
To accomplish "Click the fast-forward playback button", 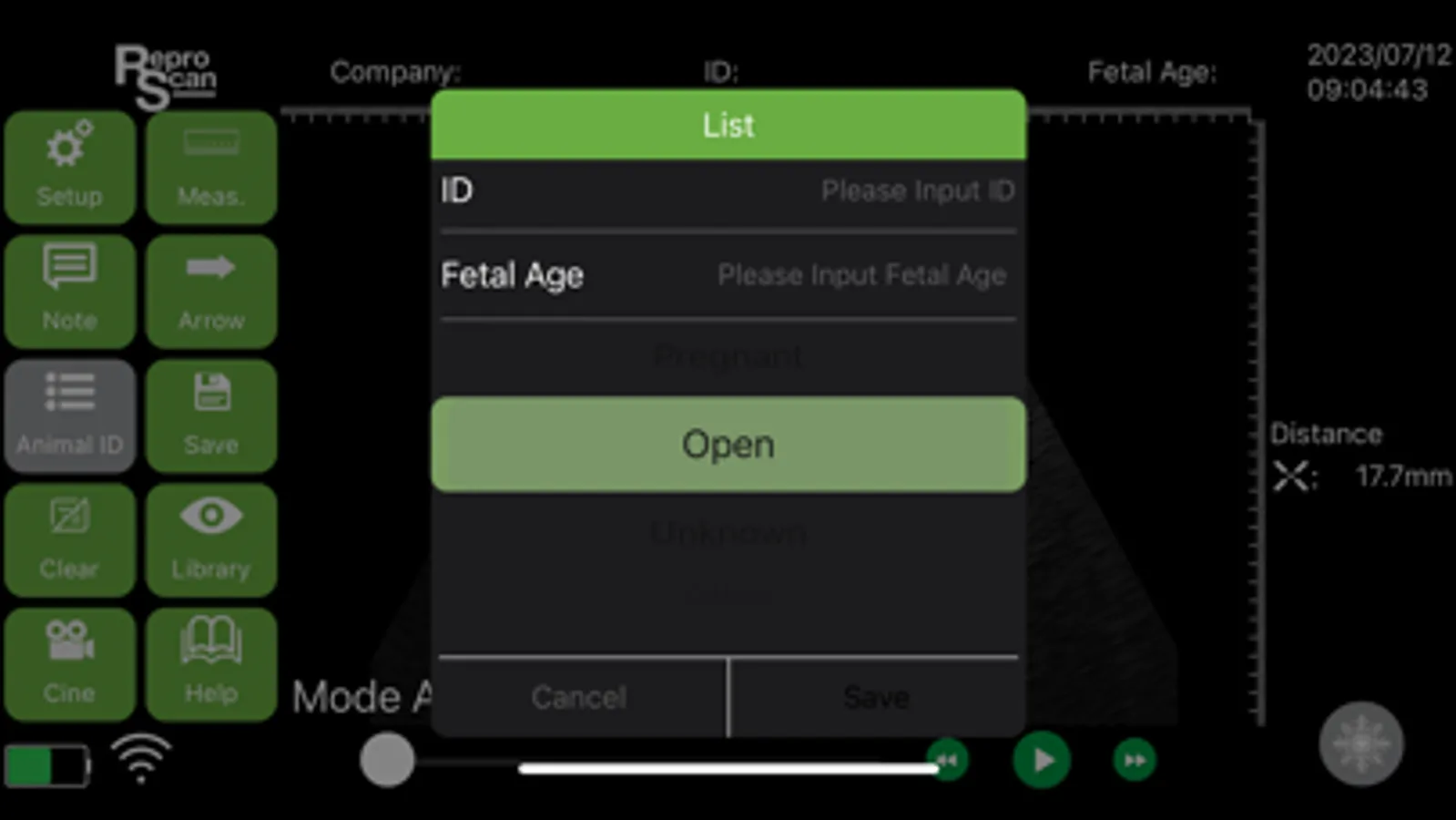I will pyautogui.click(x=1135, y=760).
